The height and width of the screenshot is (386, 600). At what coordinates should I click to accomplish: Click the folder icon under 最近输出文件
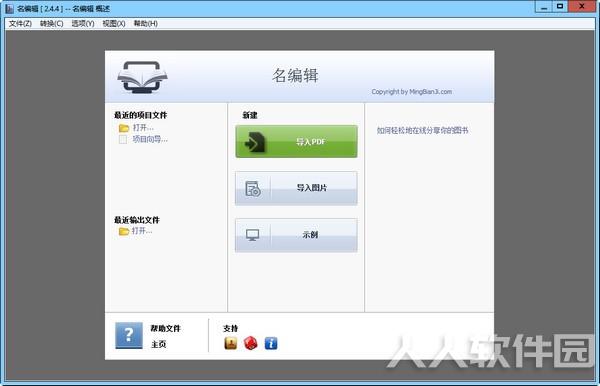124,231
